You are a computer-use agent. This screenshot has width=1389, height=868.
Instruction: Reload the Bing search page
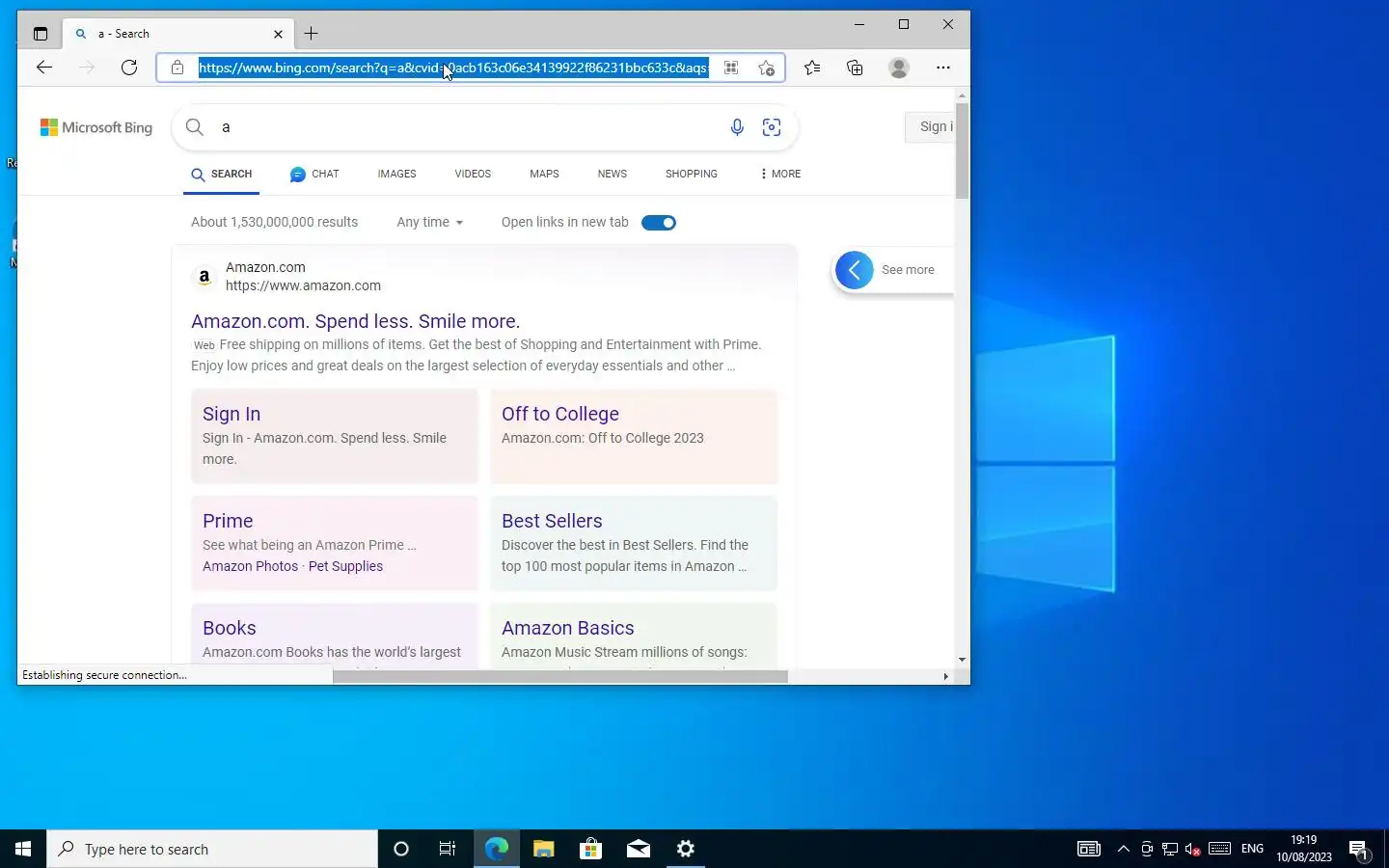click(x=129, y=68)
